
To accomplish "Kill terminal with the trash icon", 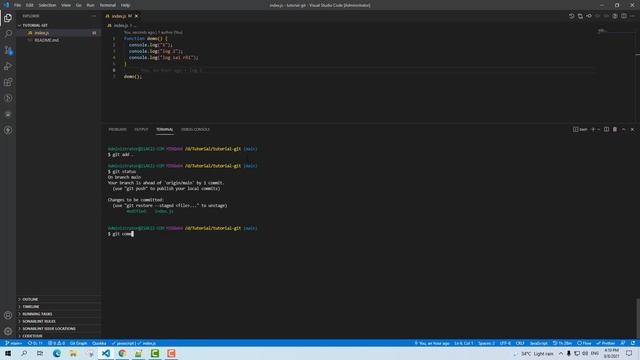I will tap(615, 129).
